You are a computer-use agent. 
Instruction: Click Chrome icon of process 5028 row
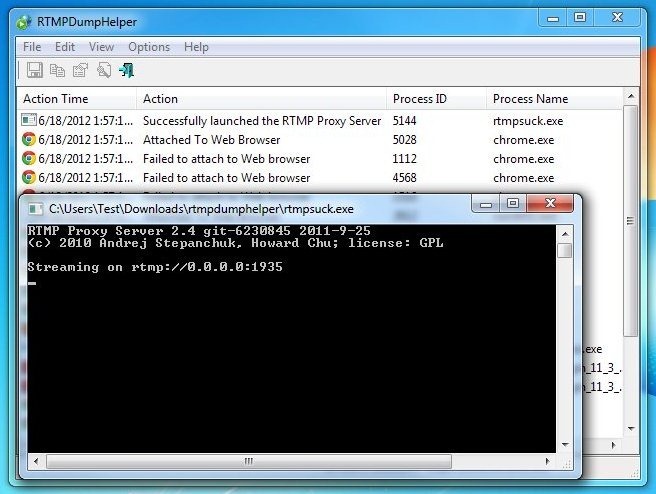click(x=28, y=140)
